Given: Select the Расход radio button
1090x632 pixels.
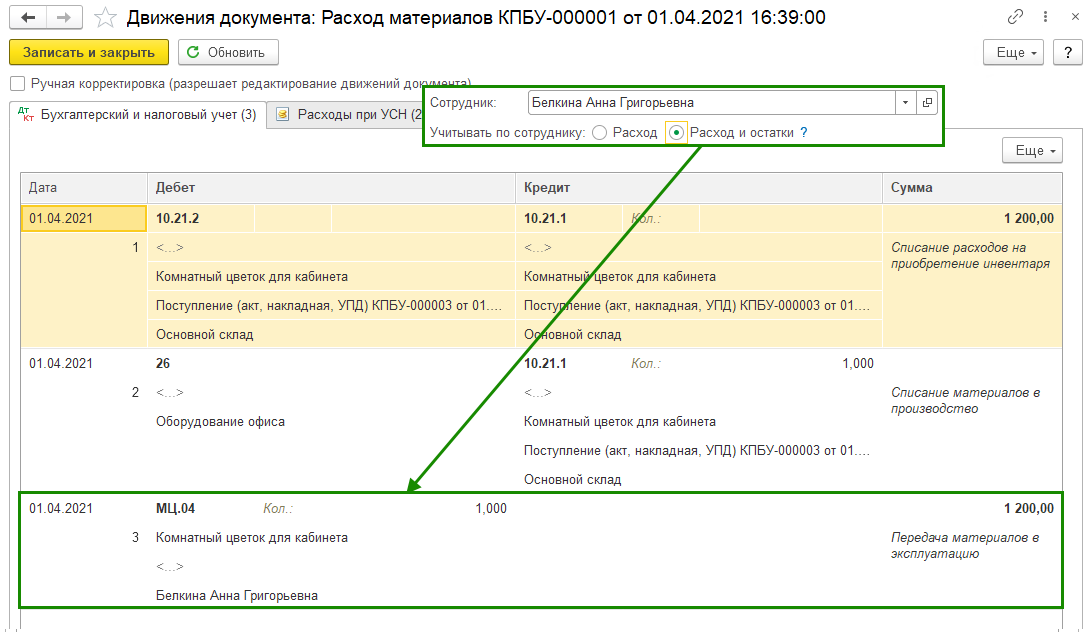Looking at the screenshot, I should (599, 132).
